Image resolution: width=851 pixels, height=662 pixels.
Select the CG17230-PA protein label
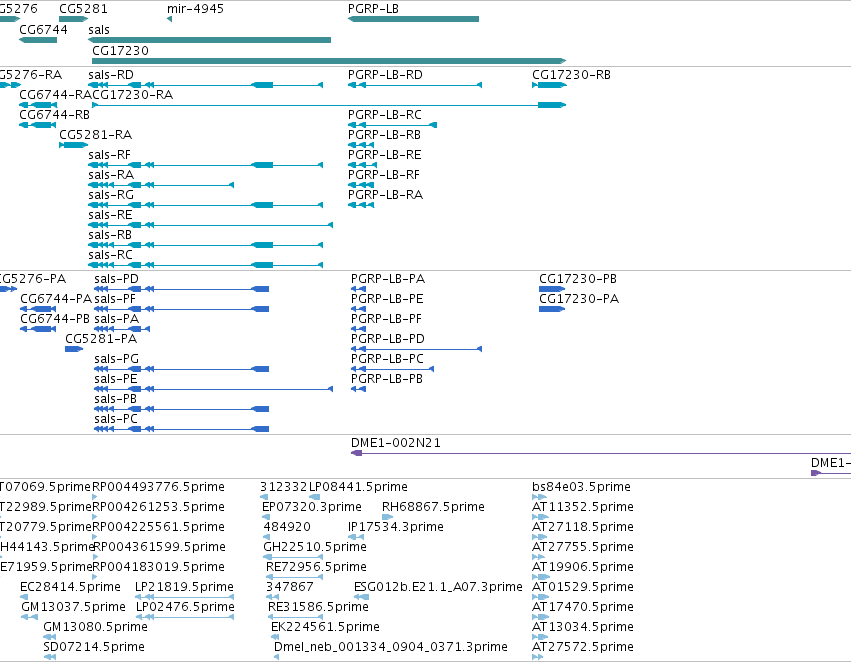(x=579, y=298)
